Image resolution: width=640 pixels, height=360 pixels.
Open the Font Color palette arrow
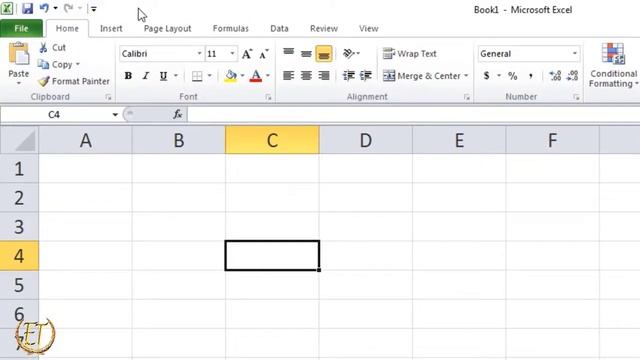tap(268, 76)
